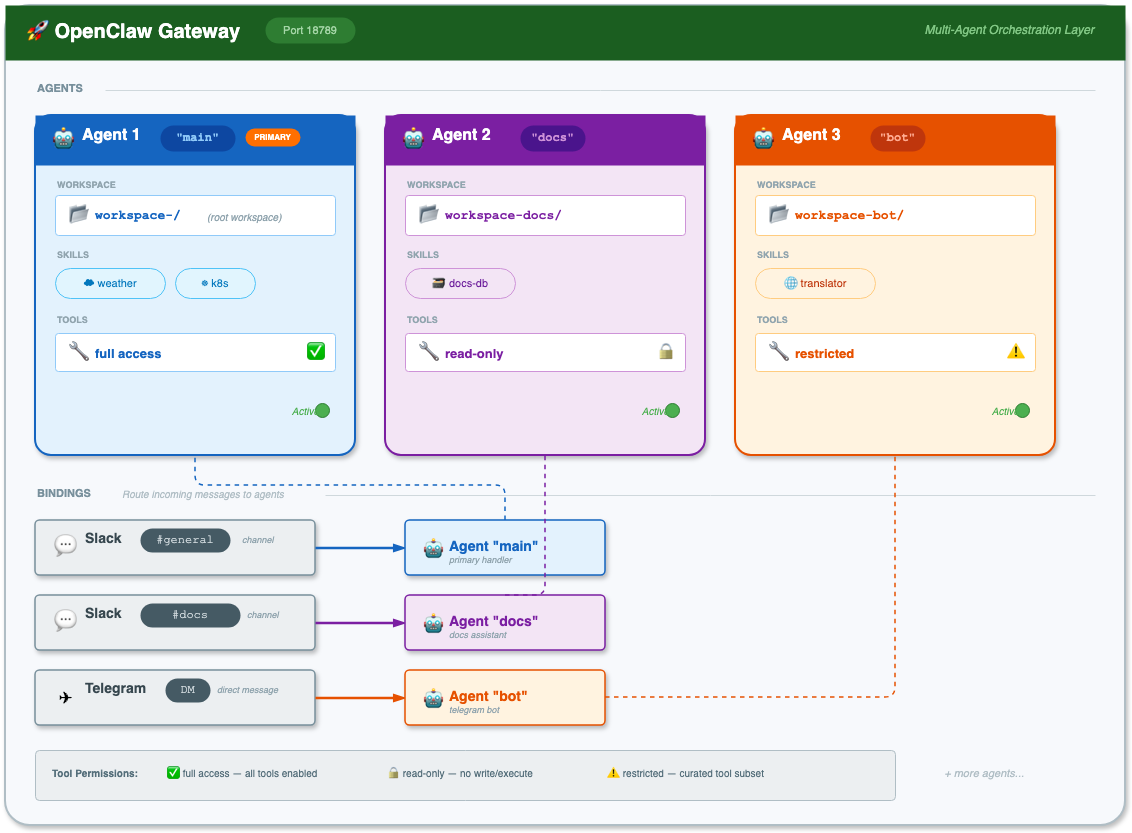
Task: Open the "docs" tag on Agent 2
Action: tap(552, 137)
